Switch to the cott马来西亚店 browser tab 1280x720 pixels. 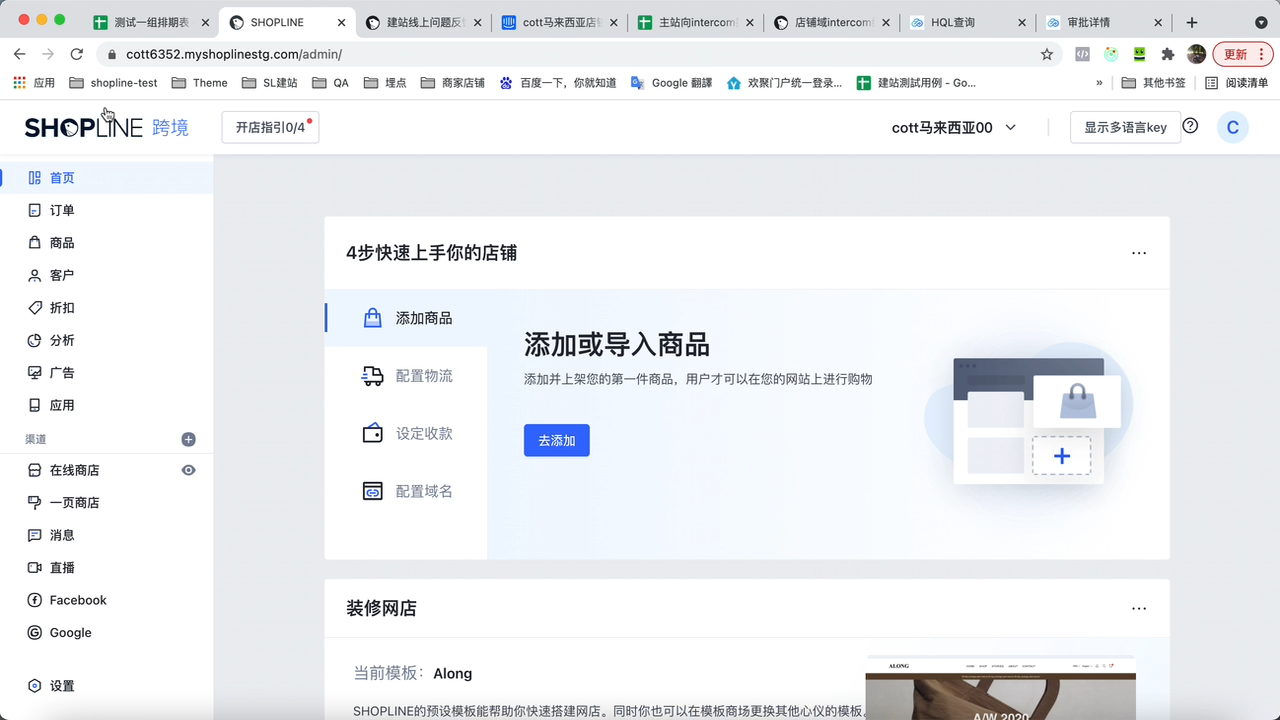tap(558, 22)
